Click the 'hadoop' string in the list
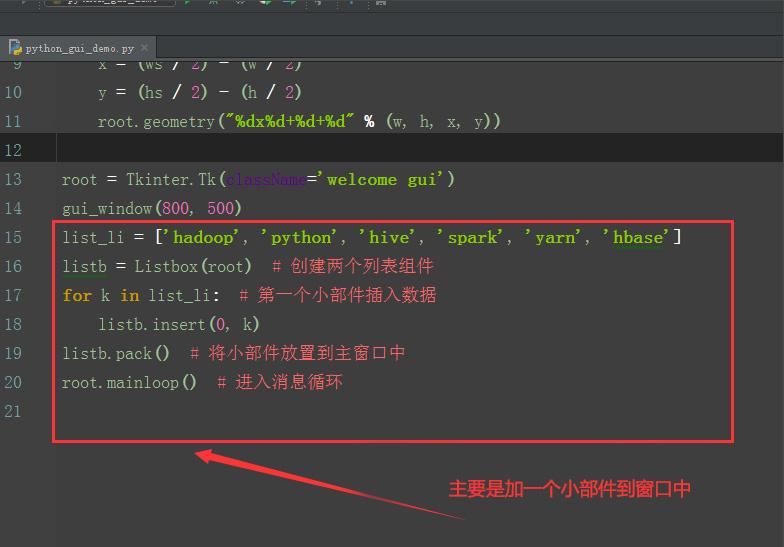Screen dimensions: 784x547 (x=203, y=237)
